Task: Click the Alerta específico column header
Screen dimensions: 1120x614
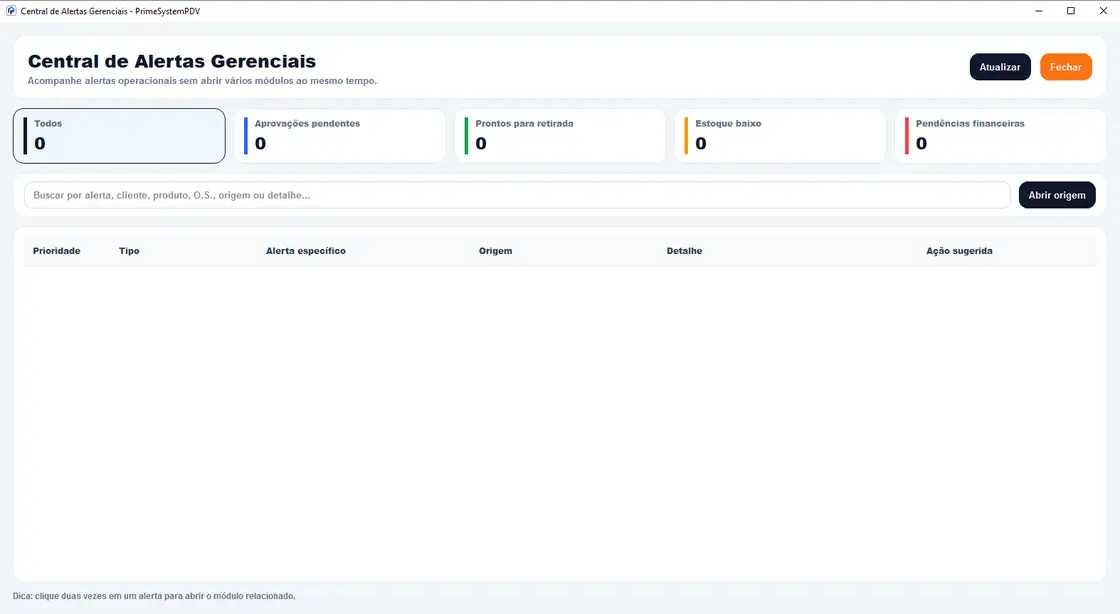Action: tap(306, 251)
